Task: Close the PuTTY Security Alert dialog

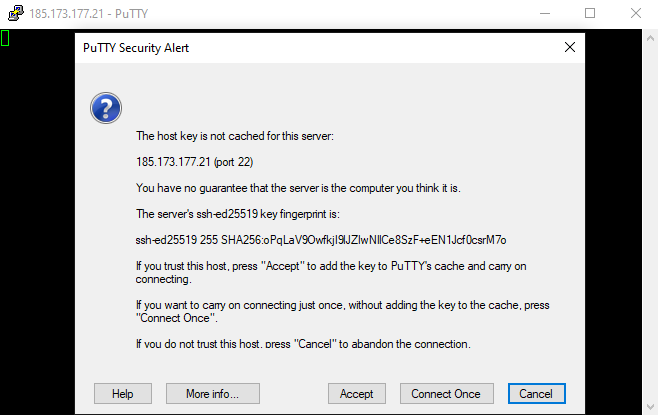Action: 570,47
